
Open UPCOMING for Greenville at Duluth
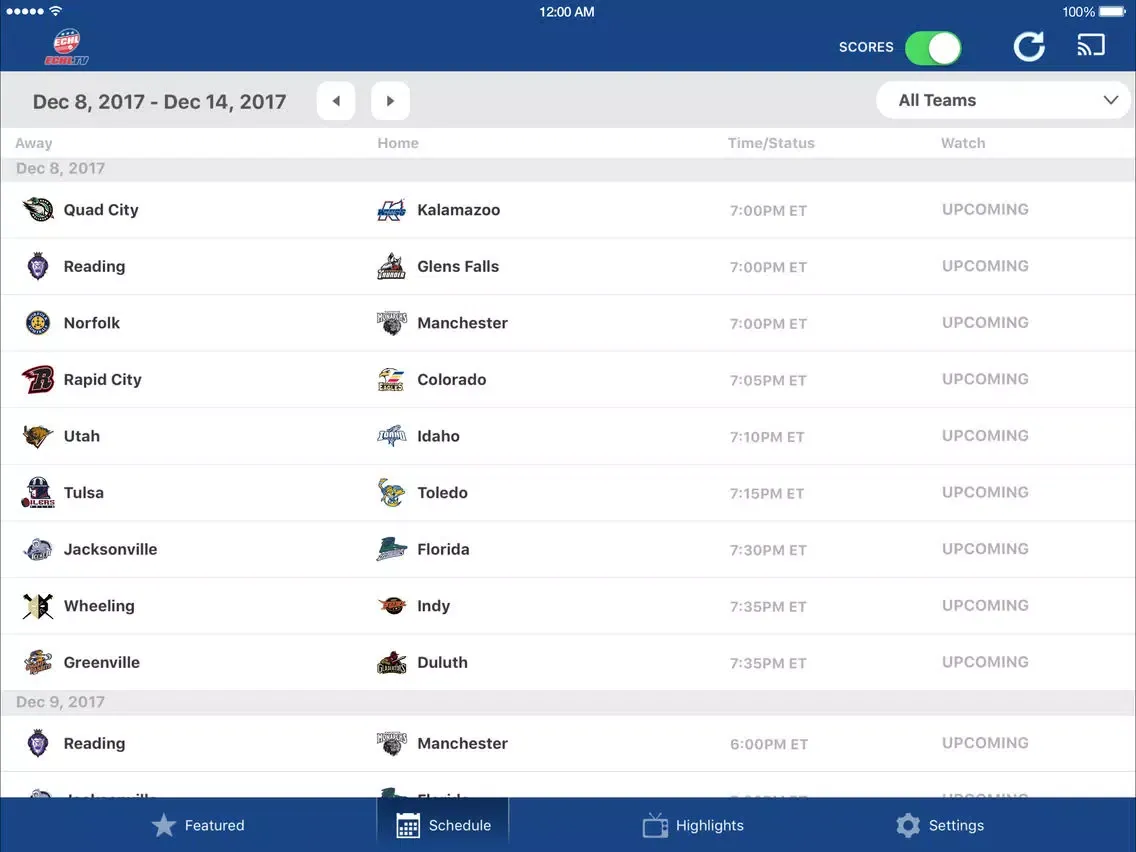point(985,661)
